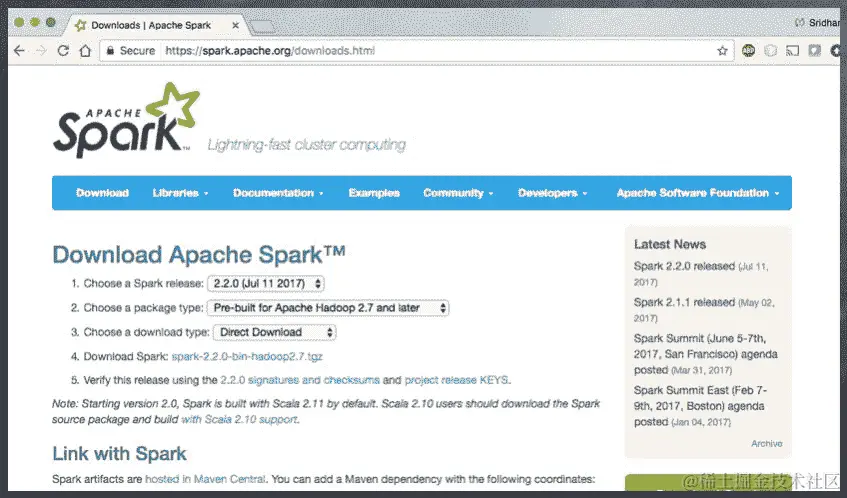Reload the Spark downloads page
The height and width of the screenshot is (498, 847).
pyautogui.click(x=63, y=51)
